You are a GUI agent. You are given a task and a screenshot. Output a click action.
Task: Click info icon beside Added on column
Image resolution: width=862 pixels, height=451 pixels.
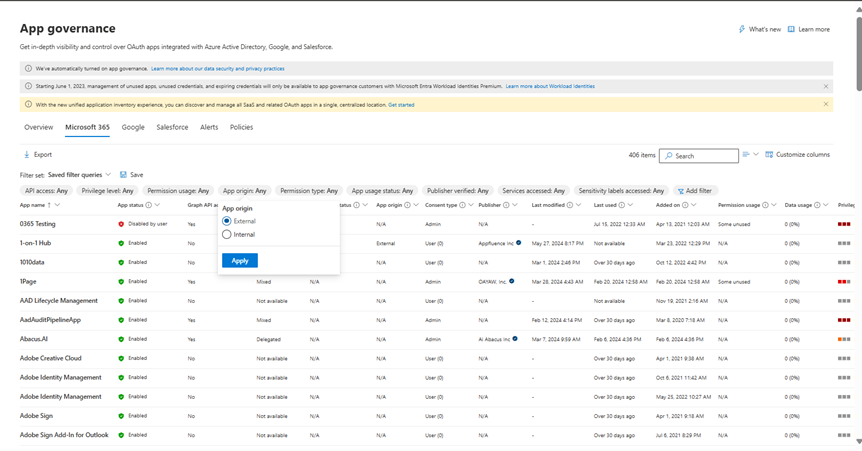[685, 205]
